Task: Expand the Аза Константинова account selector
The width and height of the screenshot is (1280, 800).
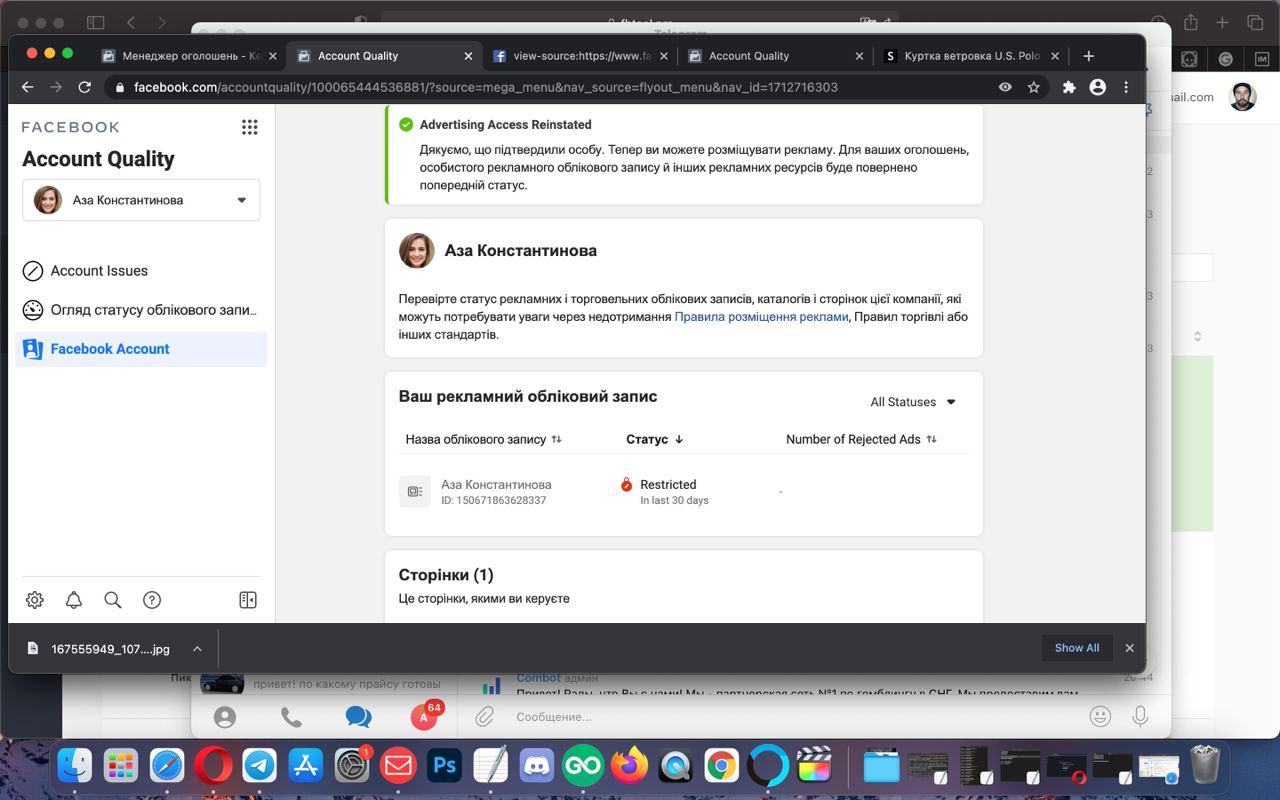Action: click(141, 200)
